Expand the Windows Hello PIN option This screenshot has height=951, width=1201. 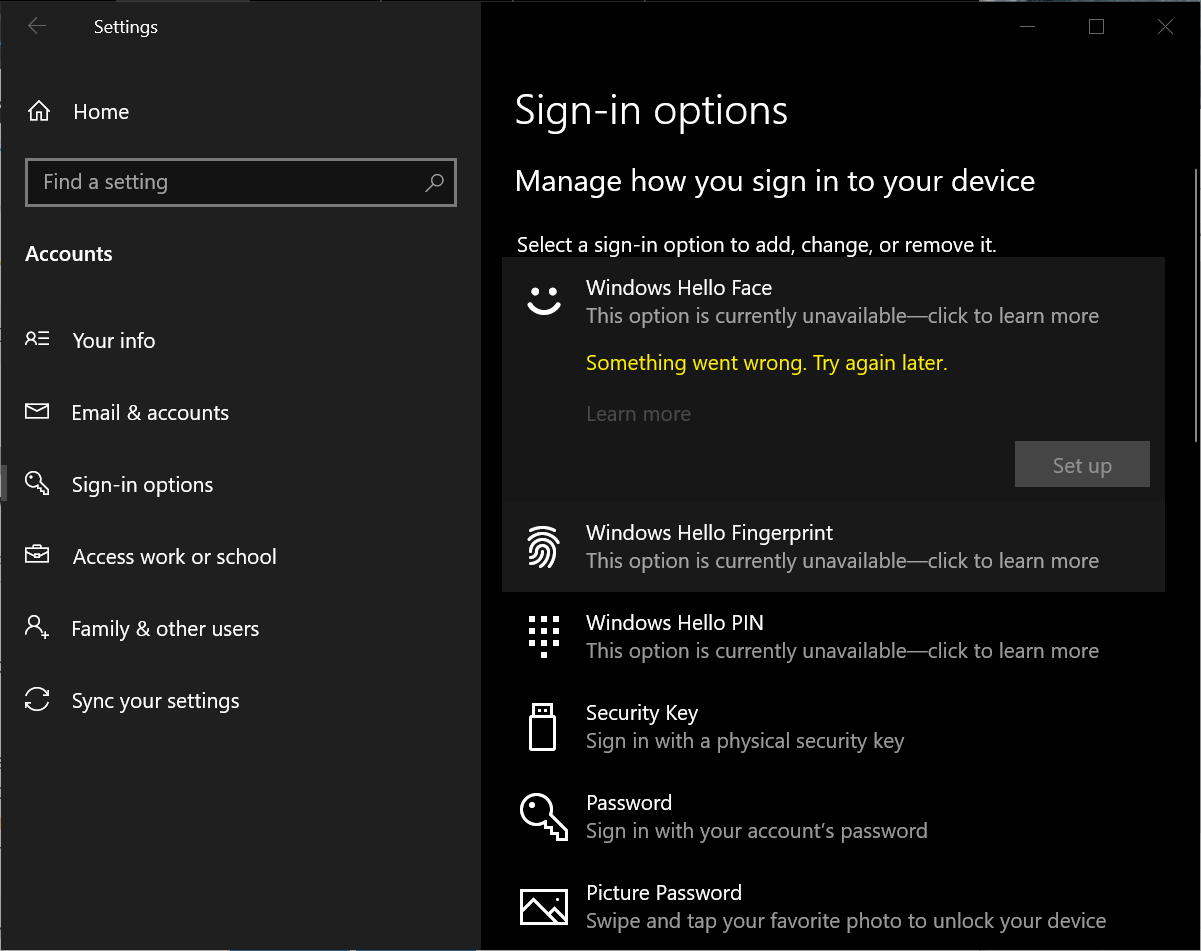click(x=833, y=637)
